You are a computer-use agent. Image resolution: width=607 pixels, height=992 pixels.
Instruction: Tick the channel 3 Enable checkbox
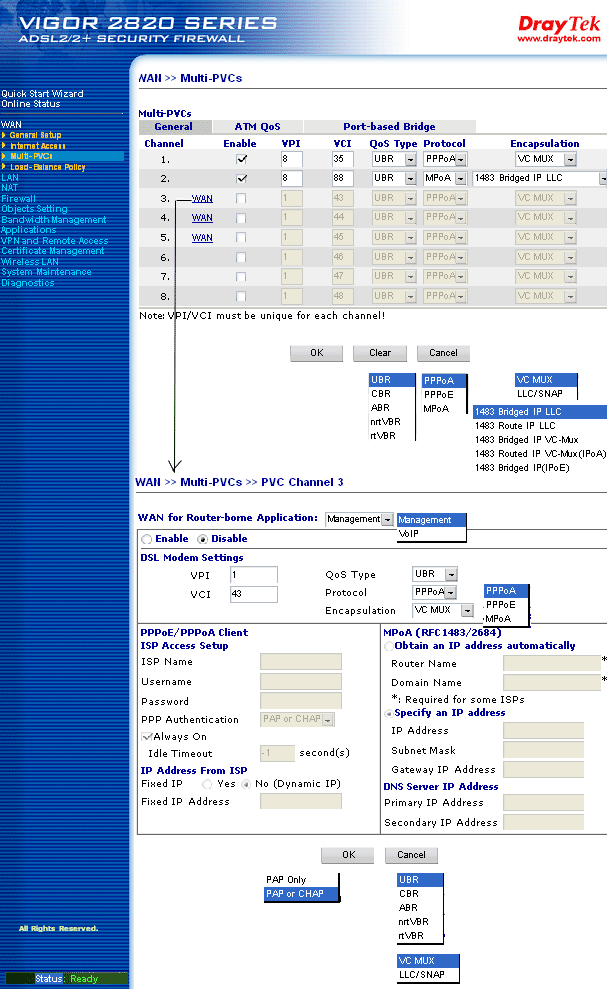(241, 198)
